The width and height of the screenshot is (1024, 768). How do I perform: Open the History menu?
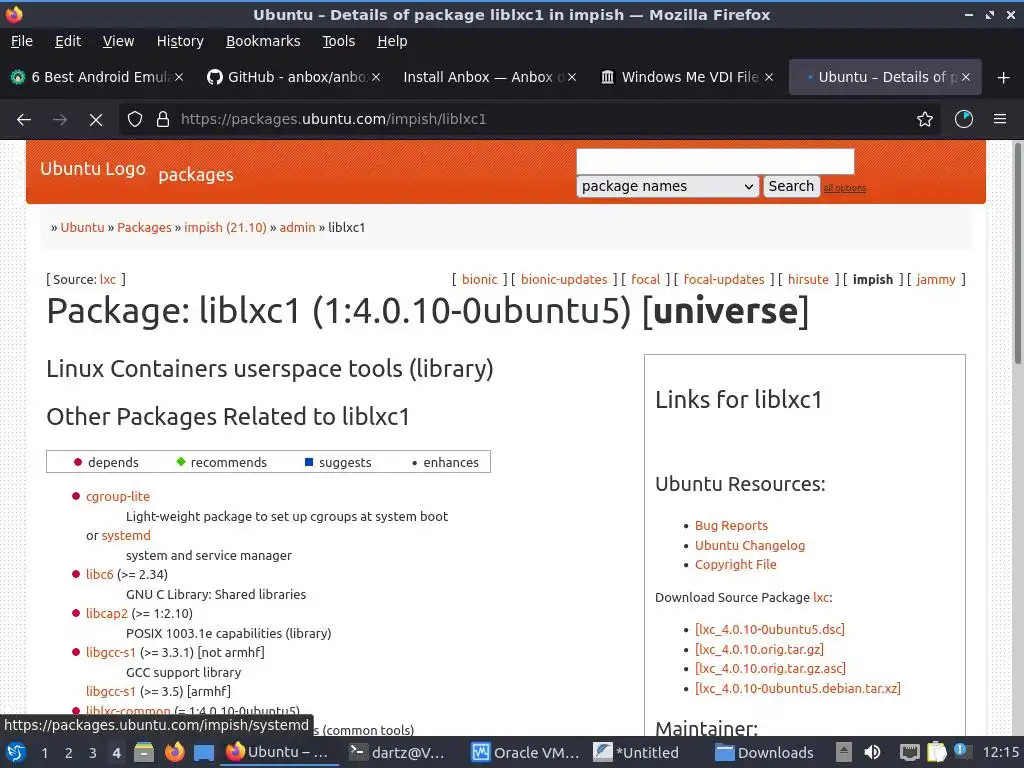[180, 41]
